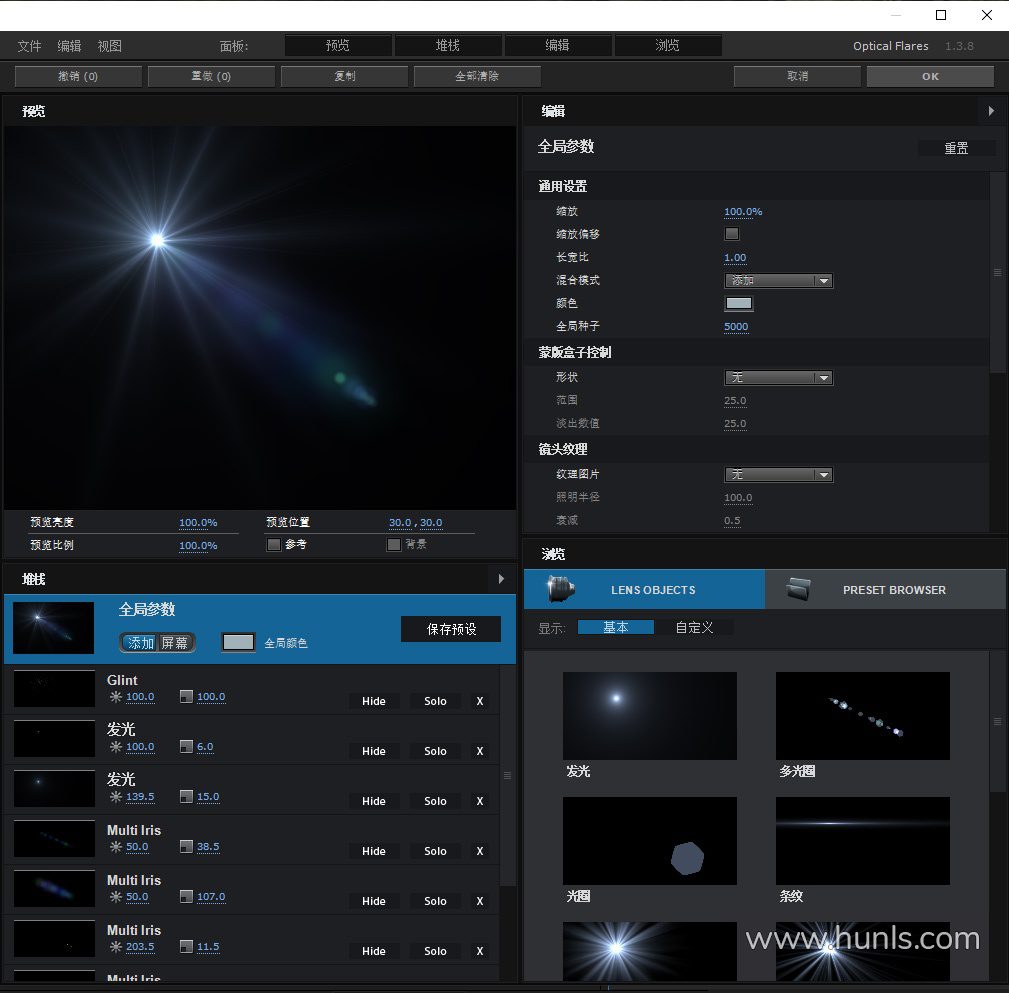Click the Glint brightness star icon
This screenshot has height=993, width=1009.
click(116, 697)
